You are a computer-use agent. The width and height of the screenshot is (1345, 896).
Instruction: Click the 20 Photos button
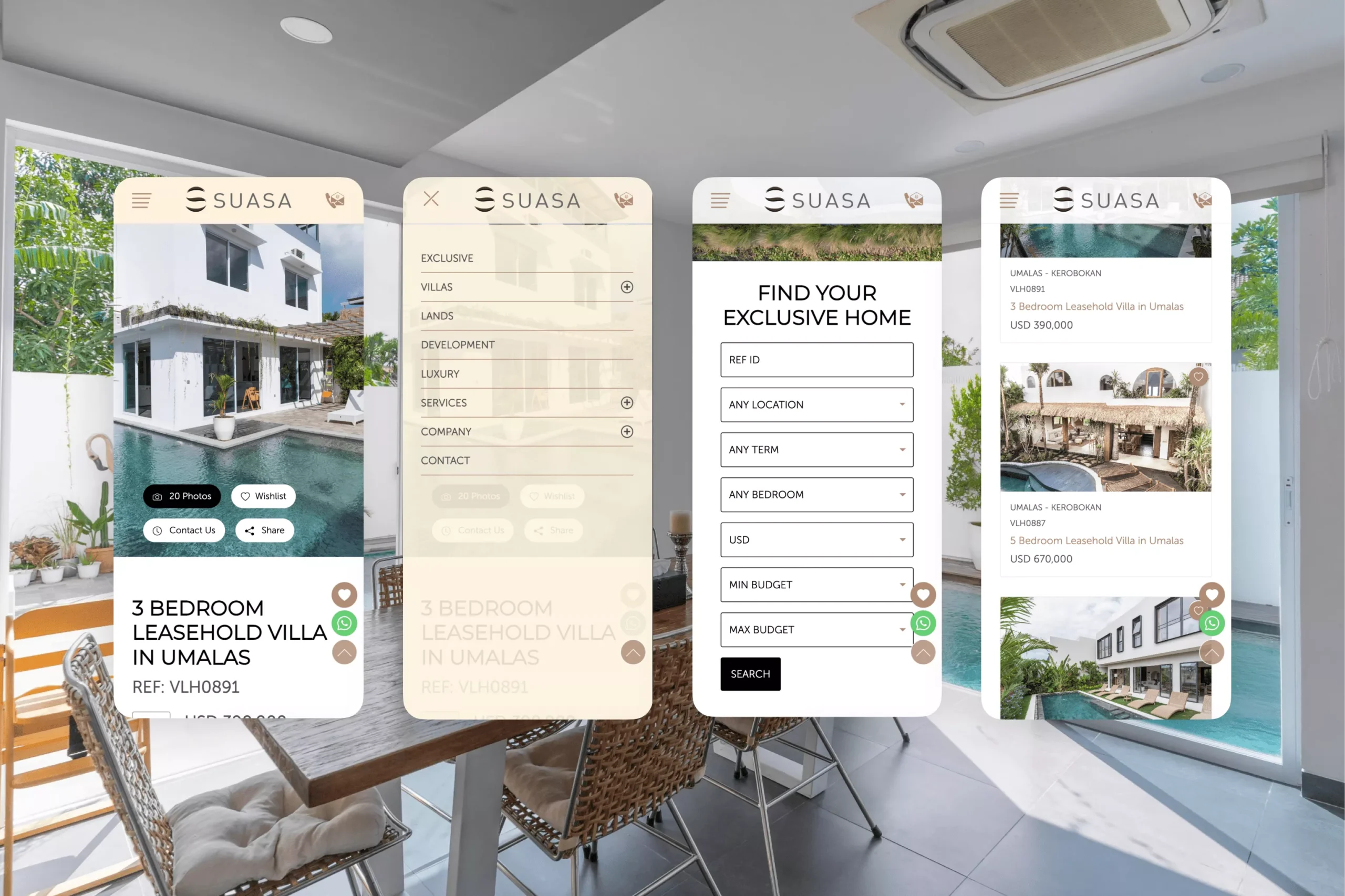(183, 495)
